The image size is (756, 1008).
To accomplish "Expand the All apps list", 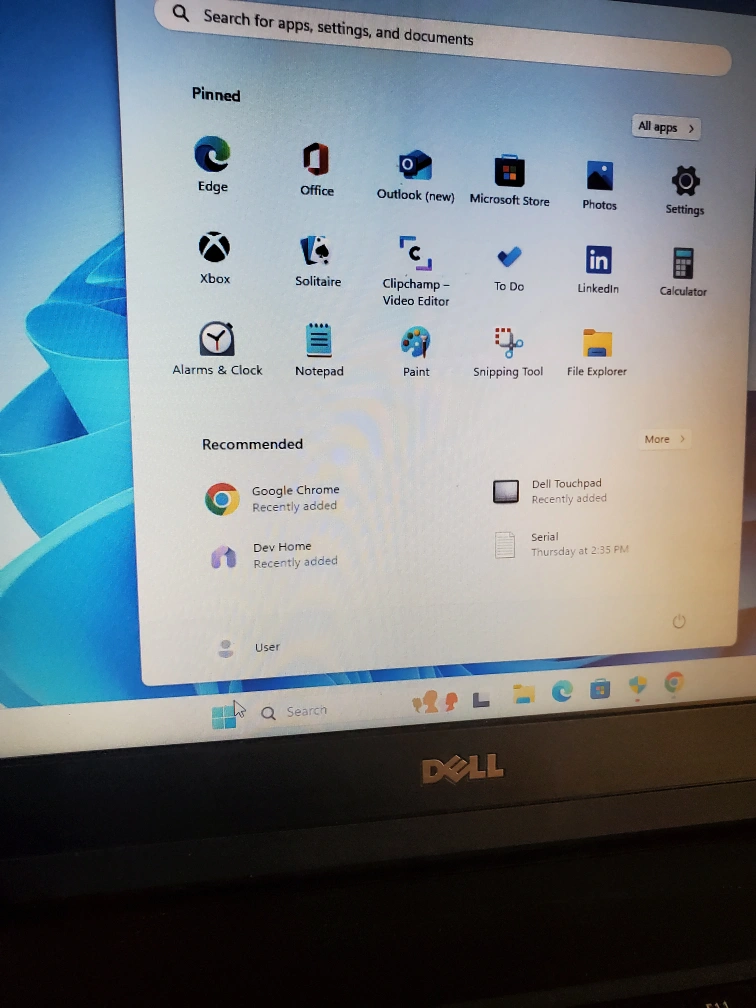I will coord(666,127).
